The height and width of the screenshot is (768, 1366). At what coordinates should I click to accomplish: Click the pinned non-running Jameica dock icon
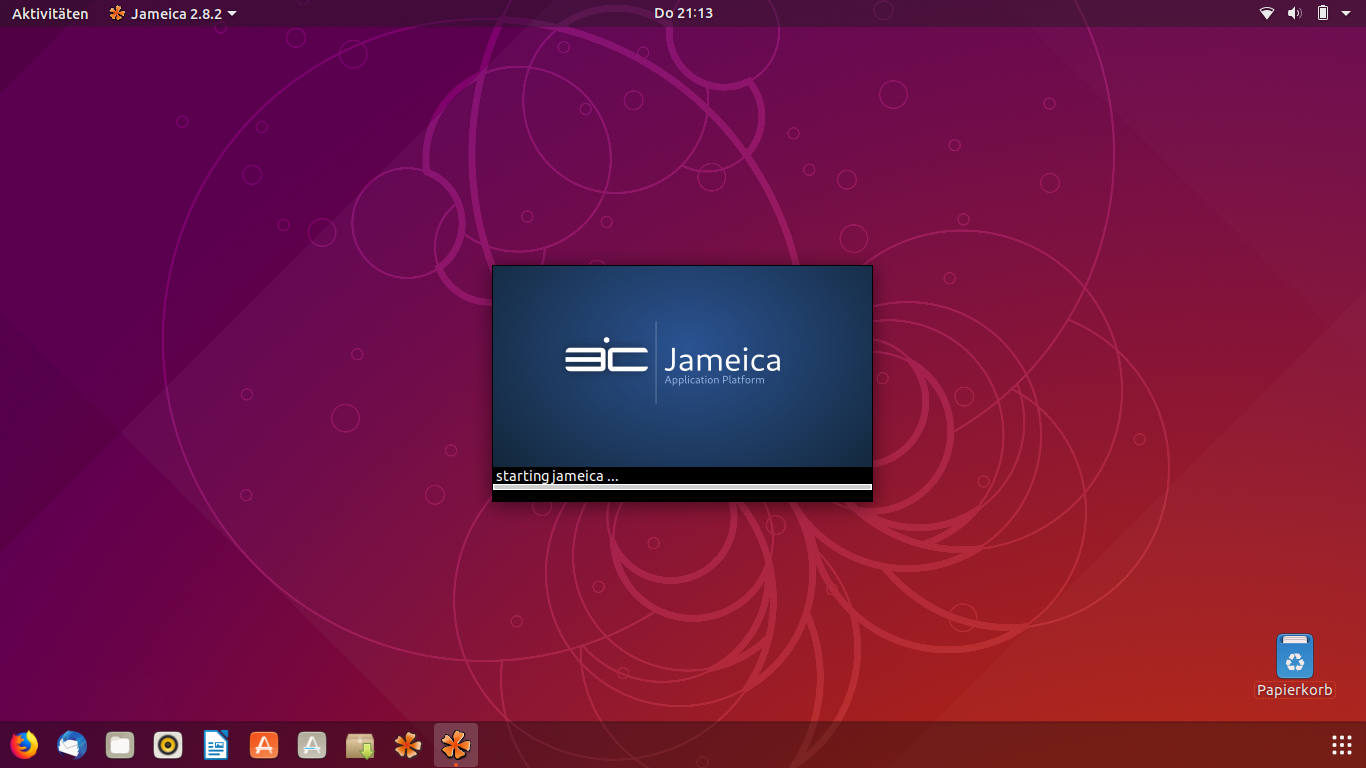[x=408, y=745]
